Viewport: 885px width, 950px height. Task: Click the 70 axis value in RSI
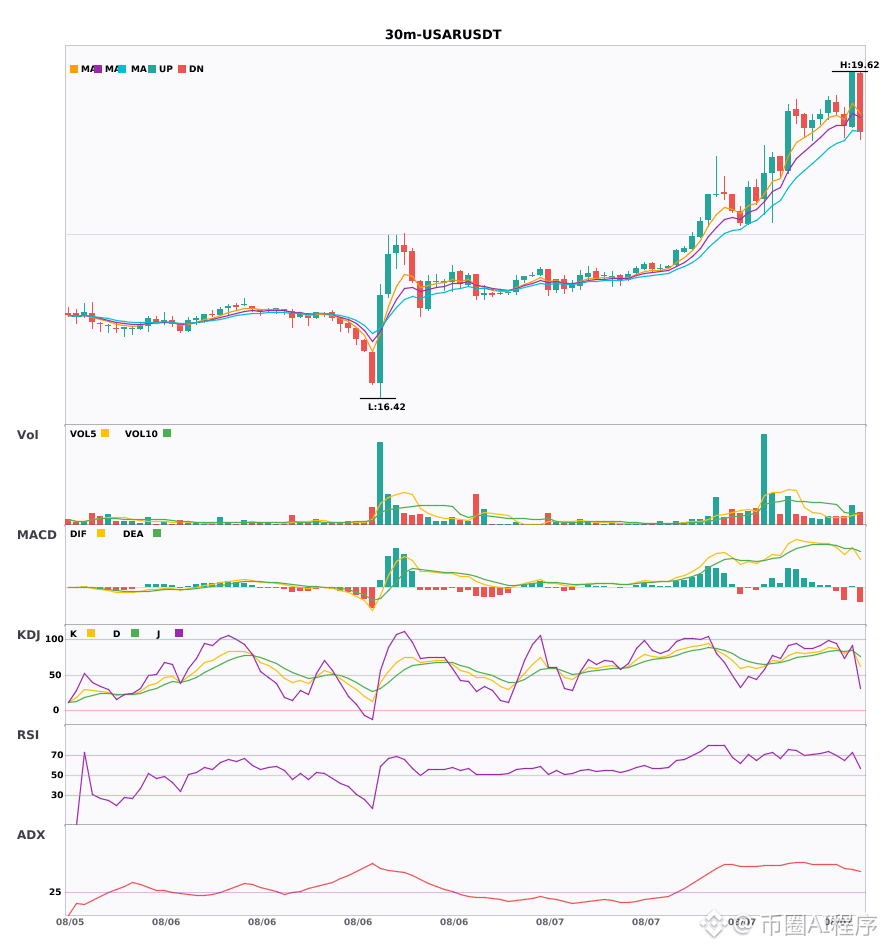pos(57,754)
